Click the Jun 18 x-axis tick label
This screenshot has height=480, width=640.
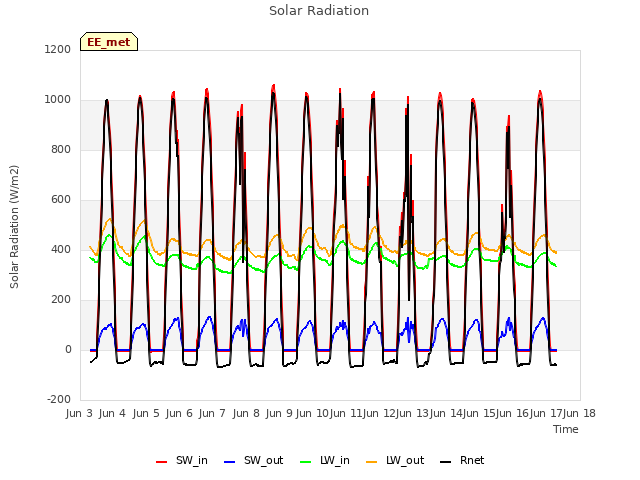[580, 413]
